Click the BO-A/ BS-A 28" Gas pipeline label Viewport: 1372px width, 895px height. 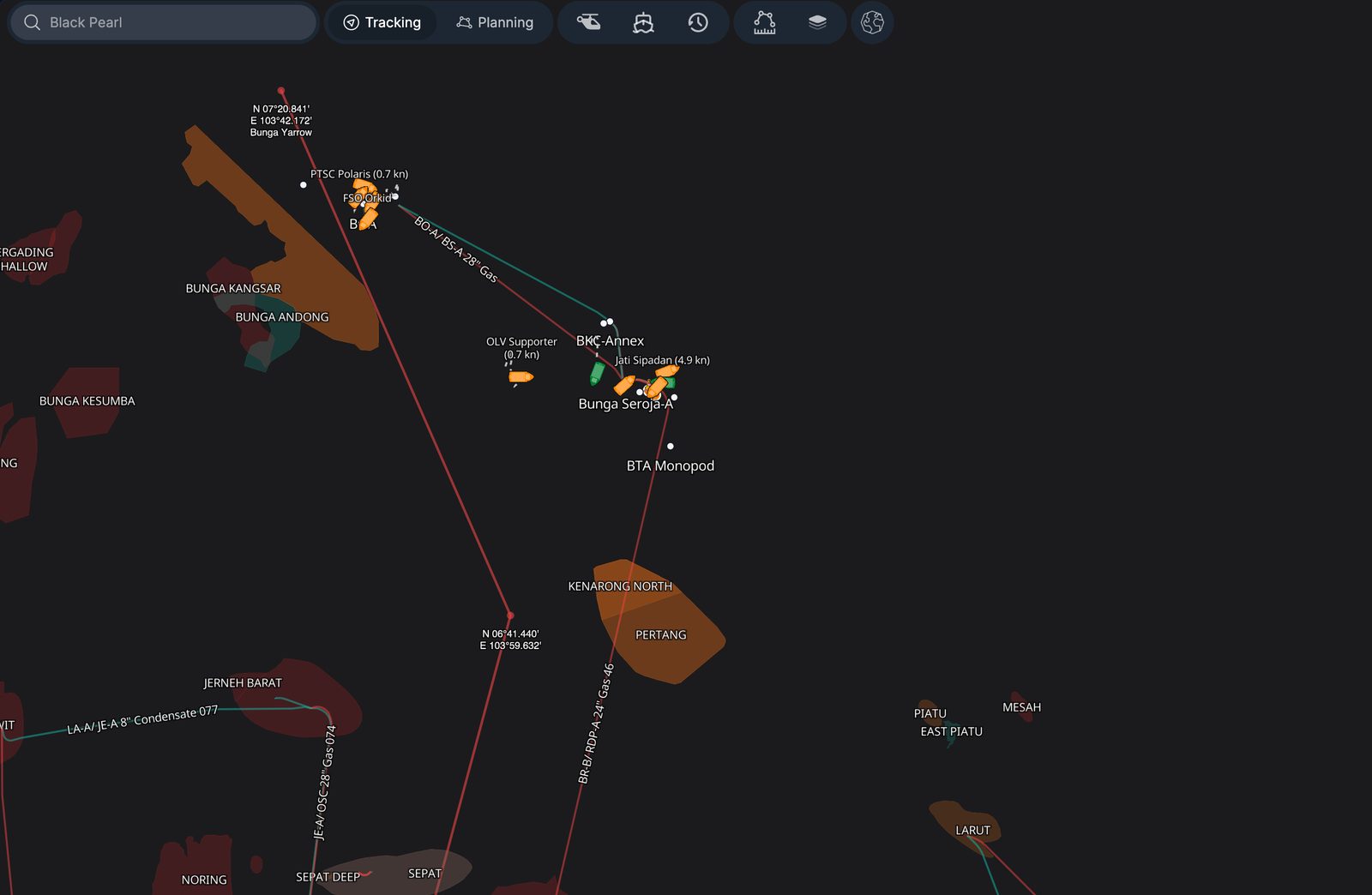455,249
